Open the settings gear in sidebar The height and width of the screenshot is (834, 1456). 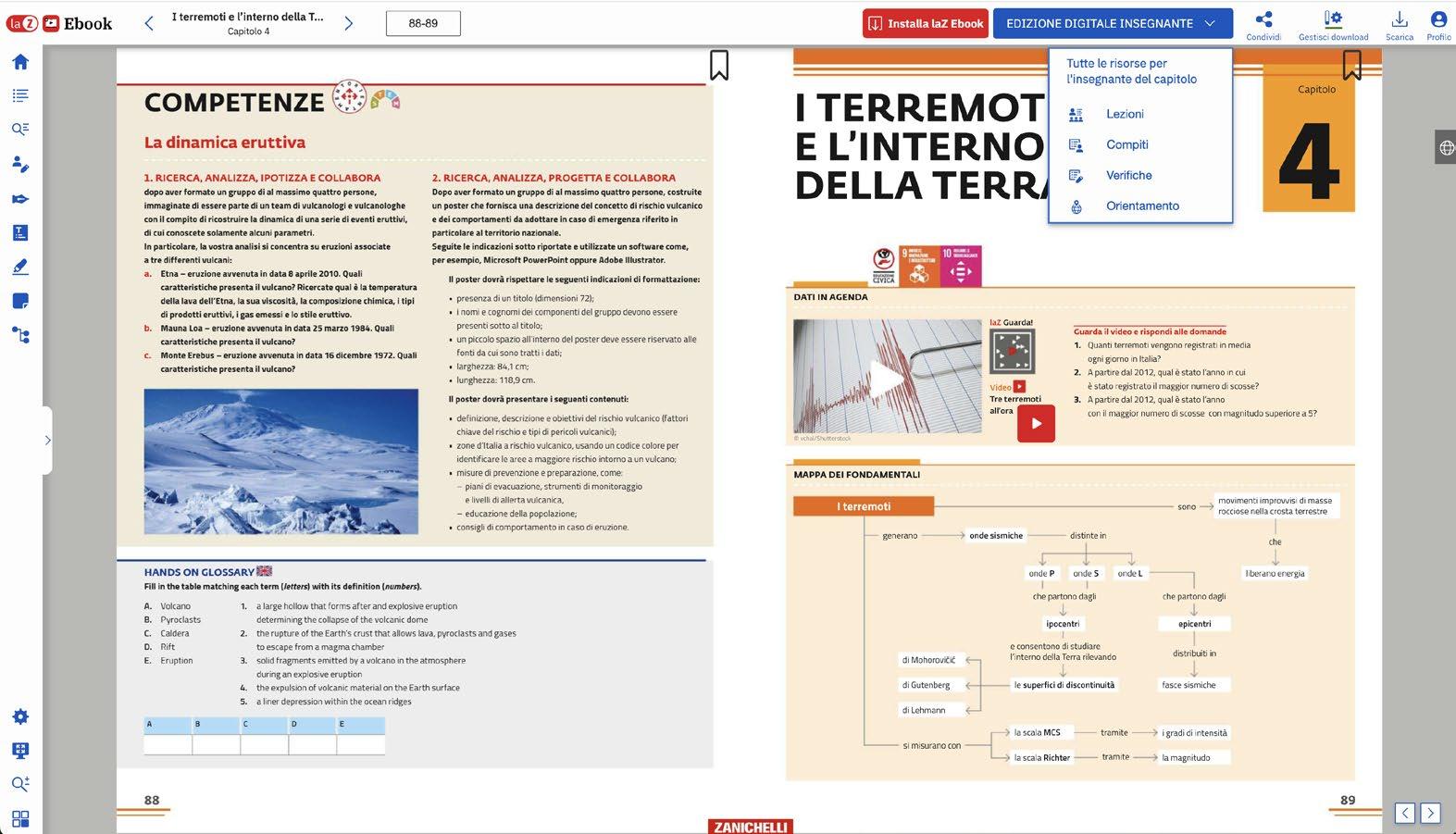(x=20, y=716)
